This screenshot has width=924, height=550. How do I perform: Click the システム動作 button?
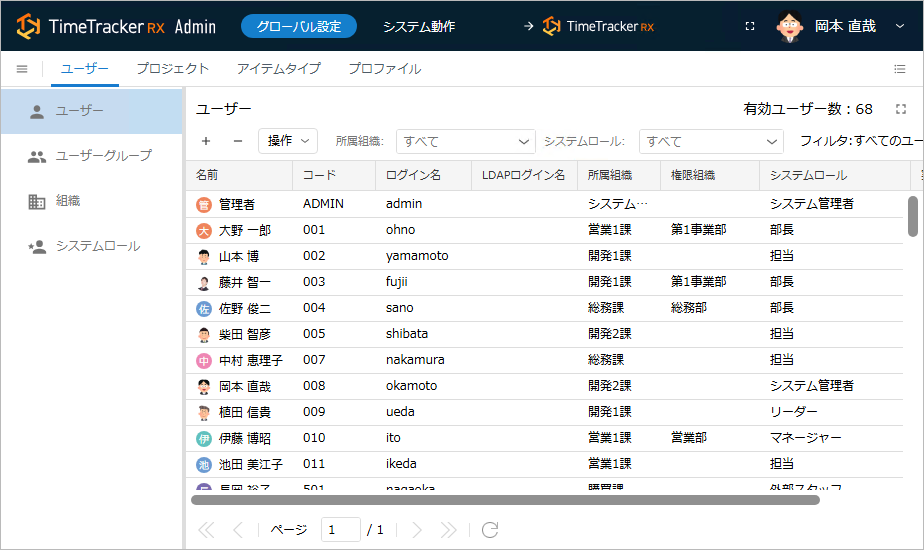[419, 27]
